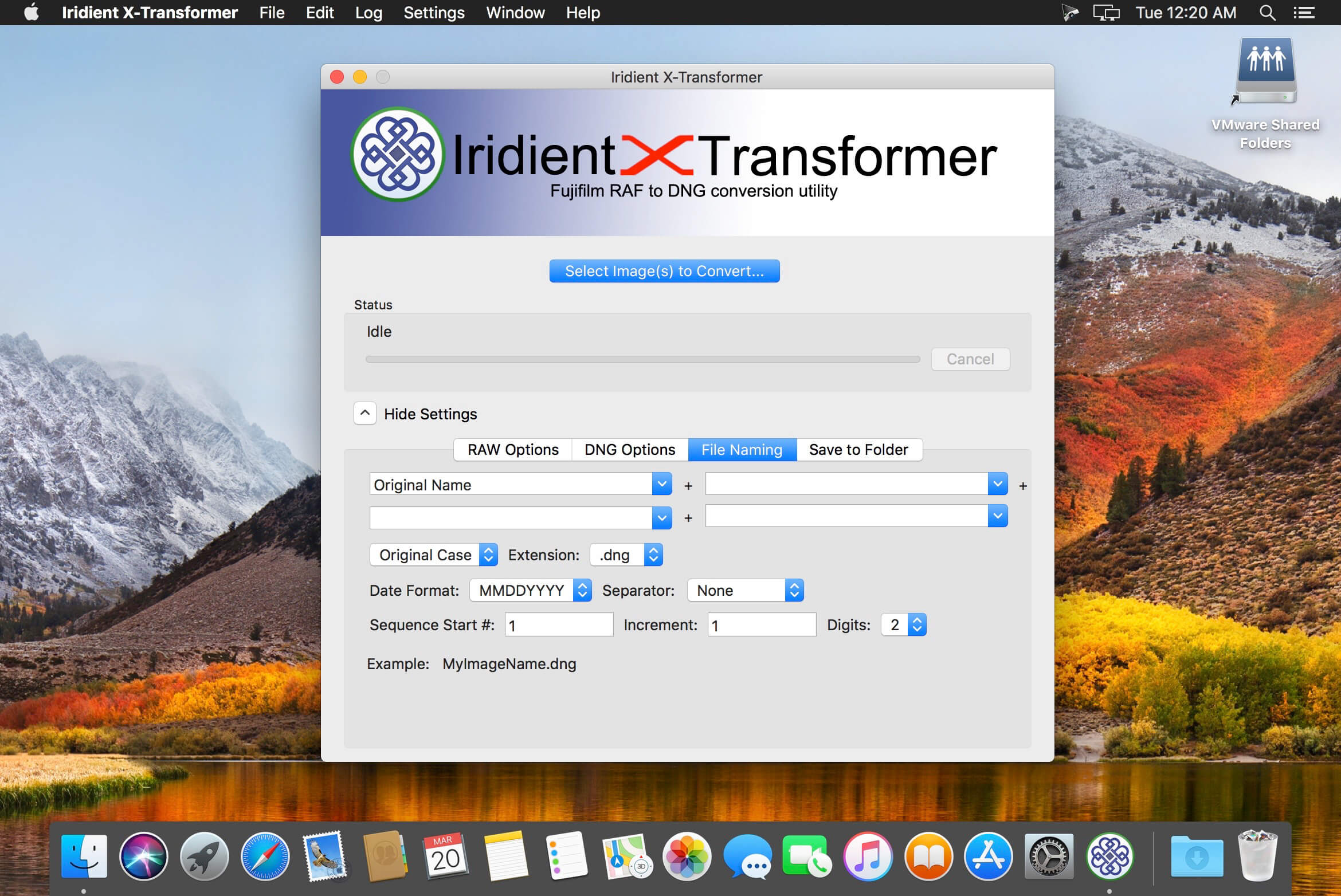Screen dimensions: 1341x896
Task: Open Photos pinwheel icon in Dock
Action: (687, 856)
